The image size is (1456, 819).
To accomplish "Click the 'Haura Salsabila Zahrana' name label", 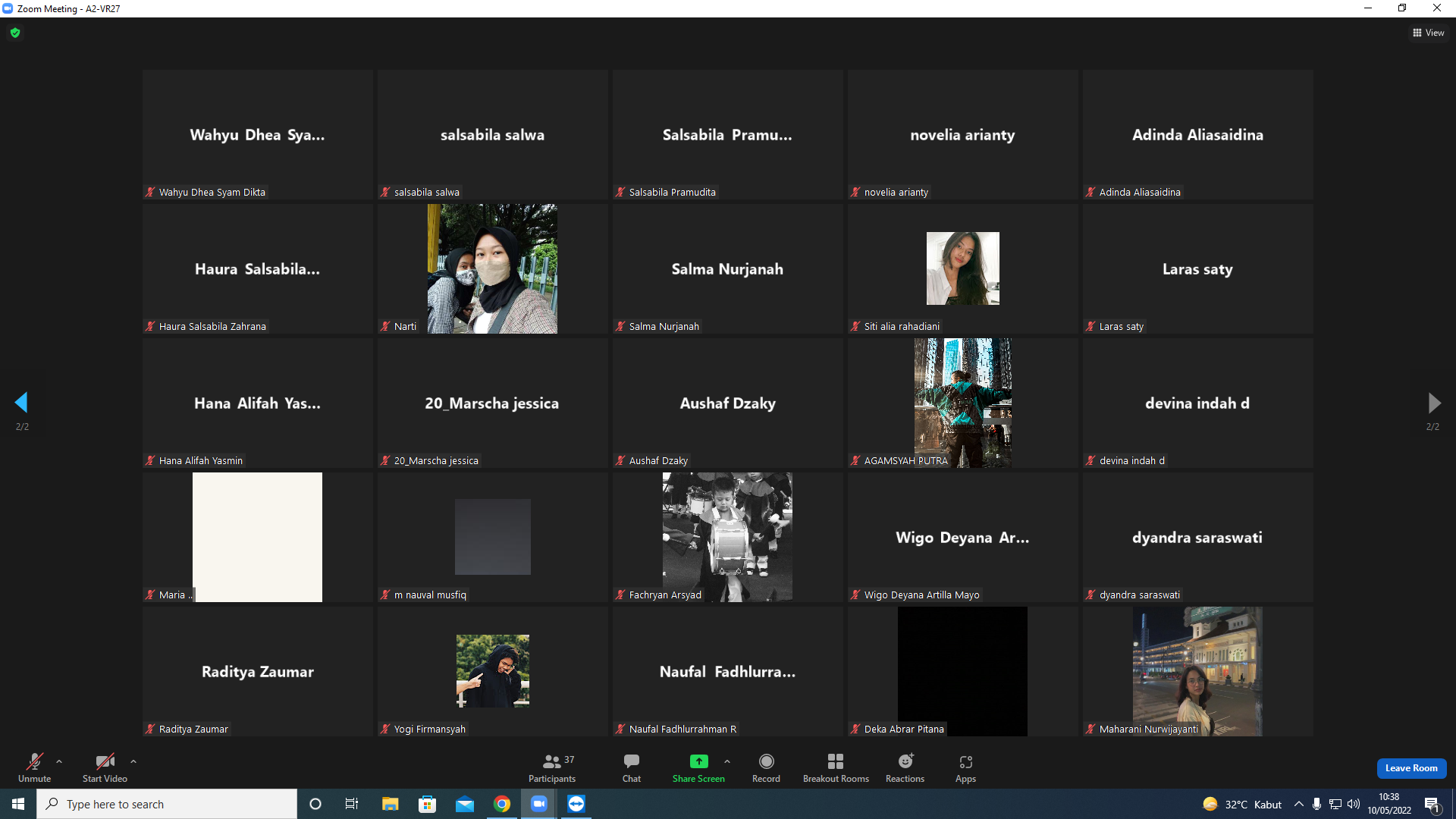I will [x=212, y=327].
